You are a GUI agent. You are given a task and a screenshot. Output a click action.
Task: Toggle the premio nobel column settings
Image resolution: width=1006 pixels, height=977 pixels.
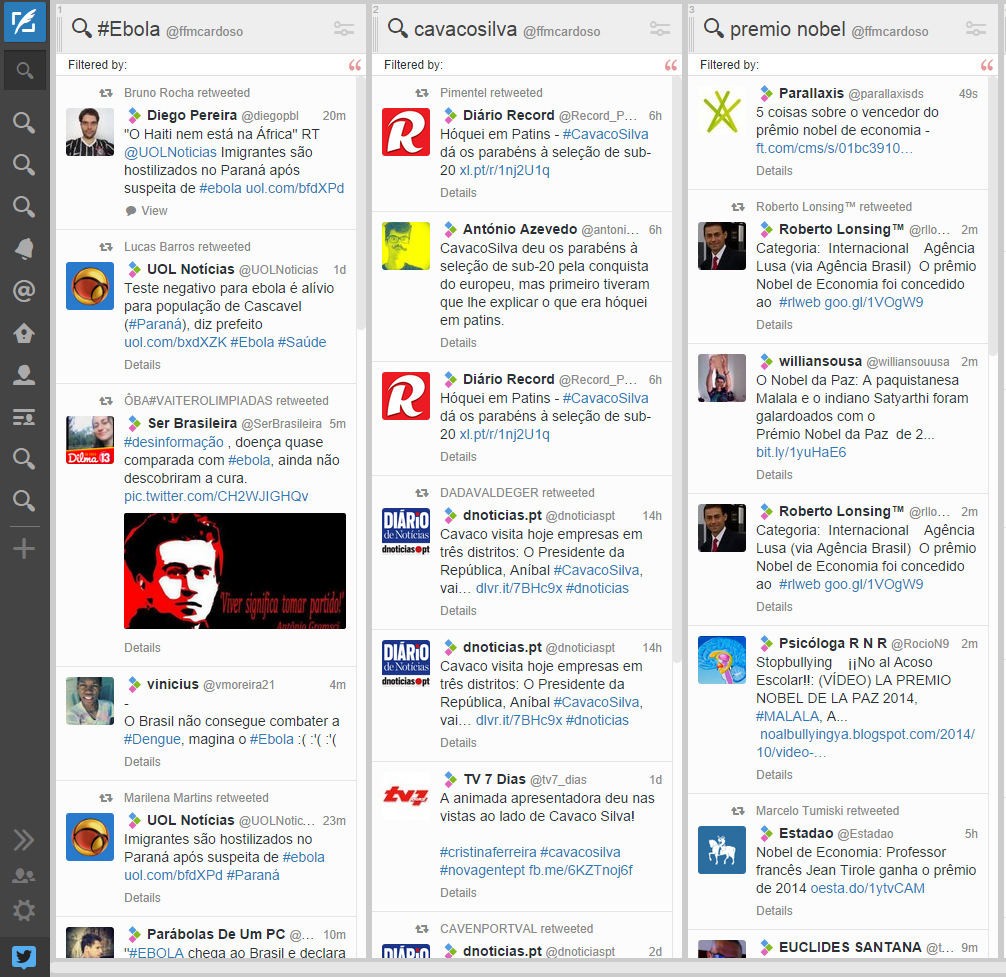coord(976,29)
